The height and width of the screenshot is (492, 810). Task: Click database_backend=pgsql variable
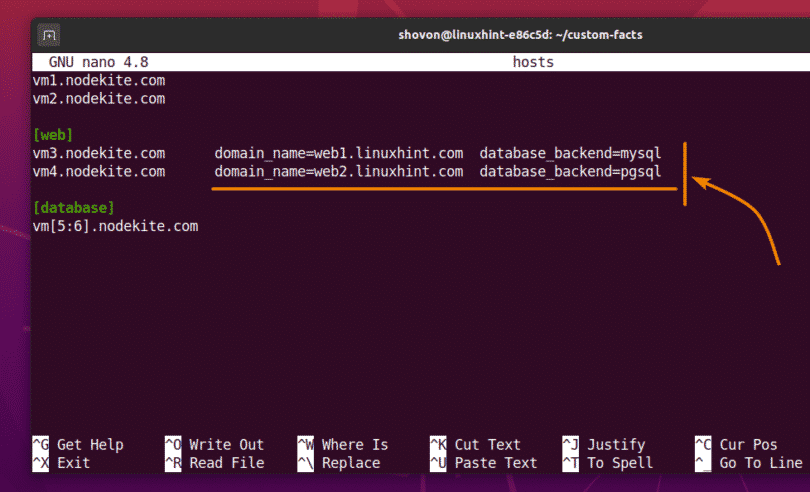click(x=570, y=172)
